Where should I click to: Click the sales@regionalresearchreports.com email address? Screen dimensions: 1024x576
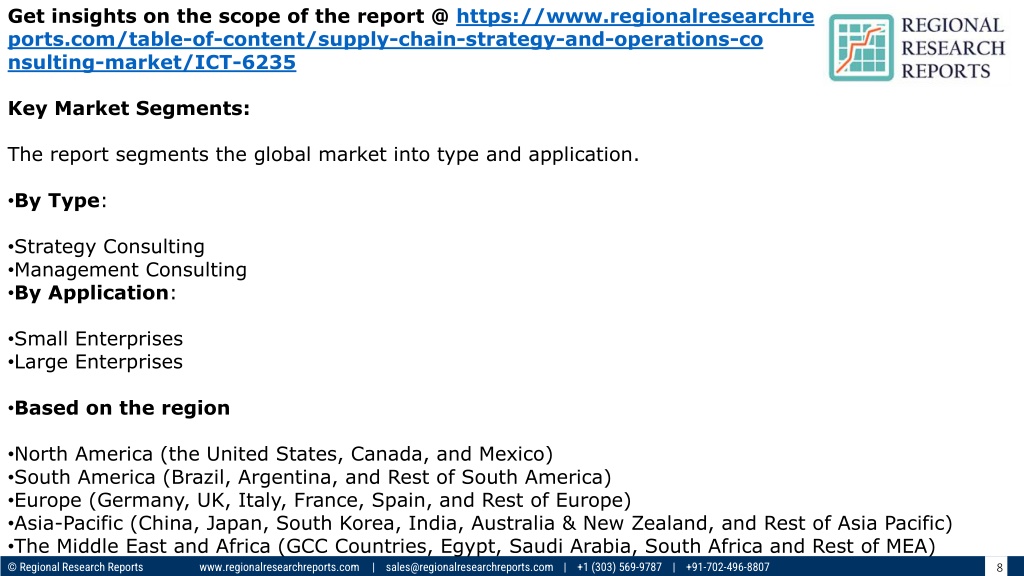pyautogui.click(x=468, y=567)
